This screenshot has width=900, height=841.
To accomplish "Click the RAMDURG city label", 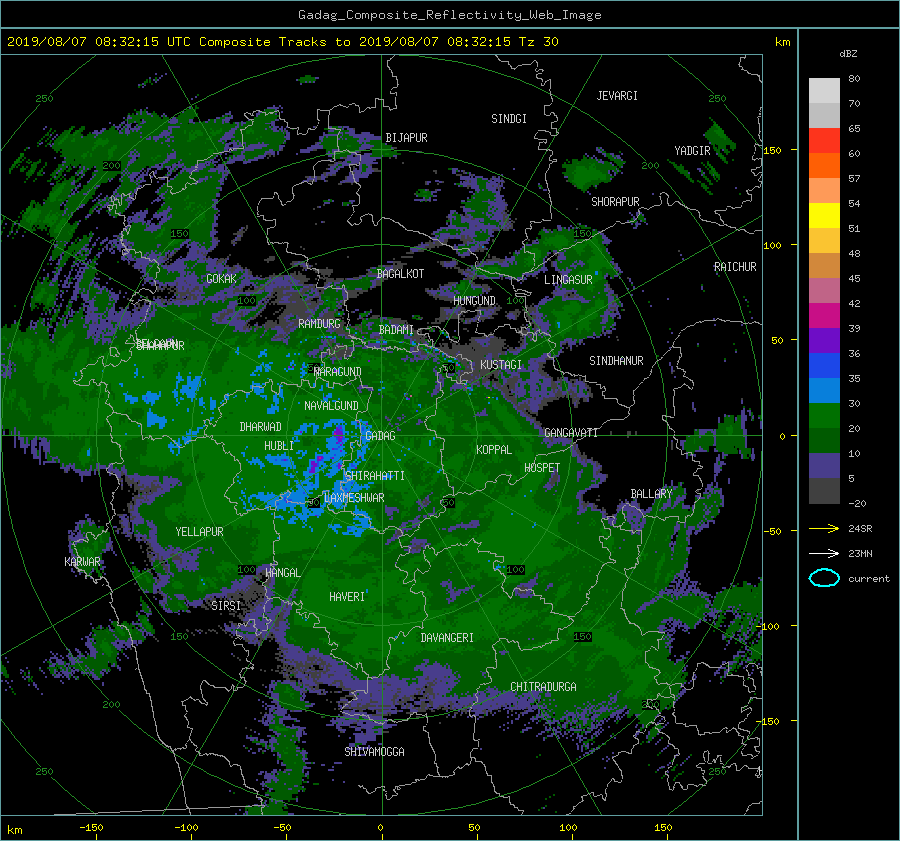I will (319, 324).
